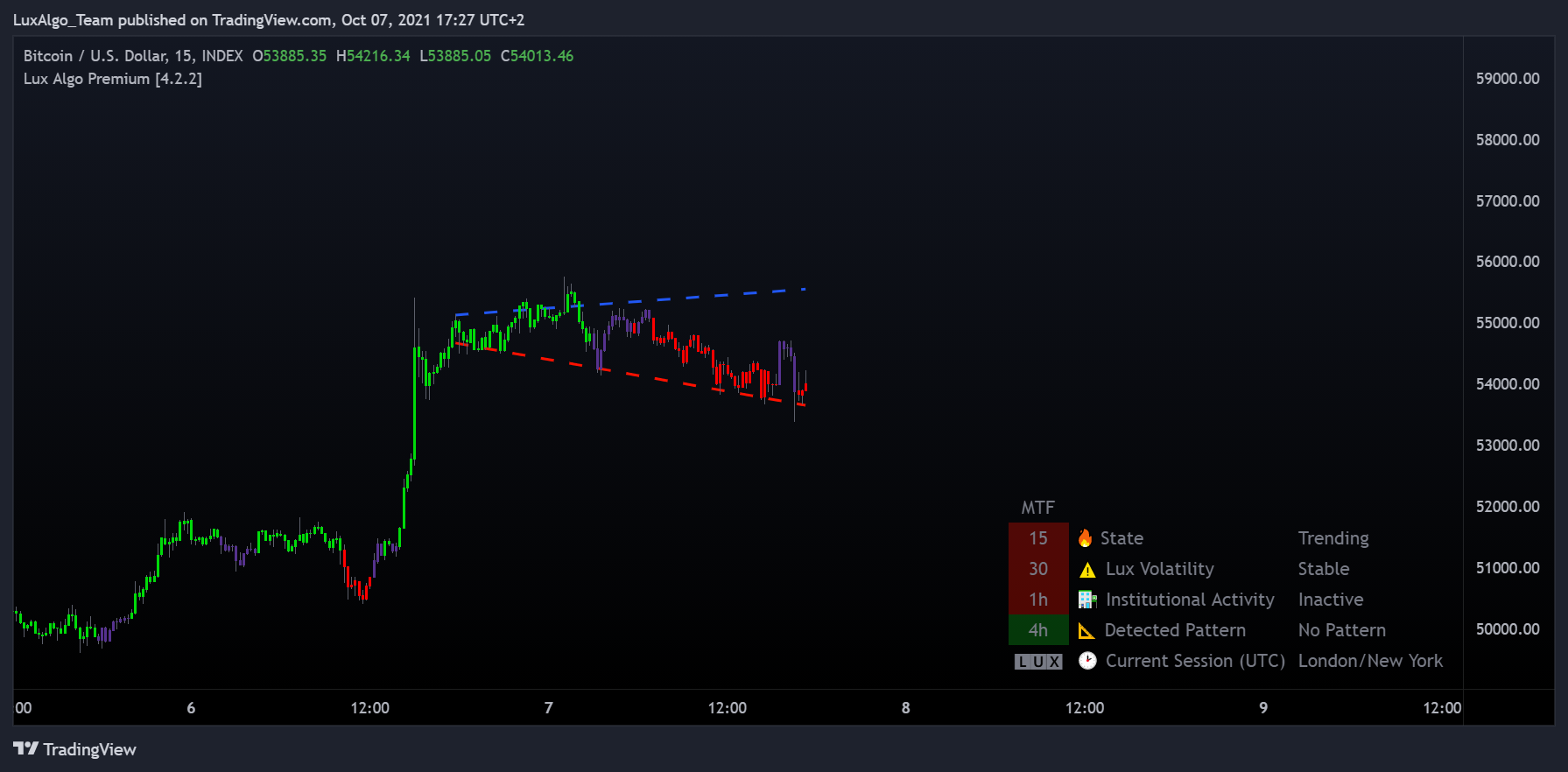This screenshot has height=772, width=1568.
Task: Click the Current Session clock icon
Action: tap(1087, 661)
